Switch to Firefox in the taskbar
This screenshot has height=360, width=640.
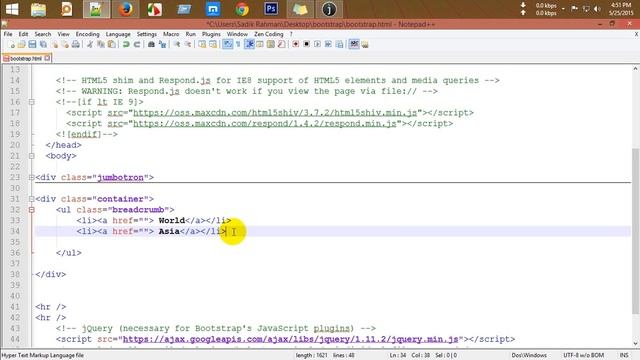(x=126, y=9)
